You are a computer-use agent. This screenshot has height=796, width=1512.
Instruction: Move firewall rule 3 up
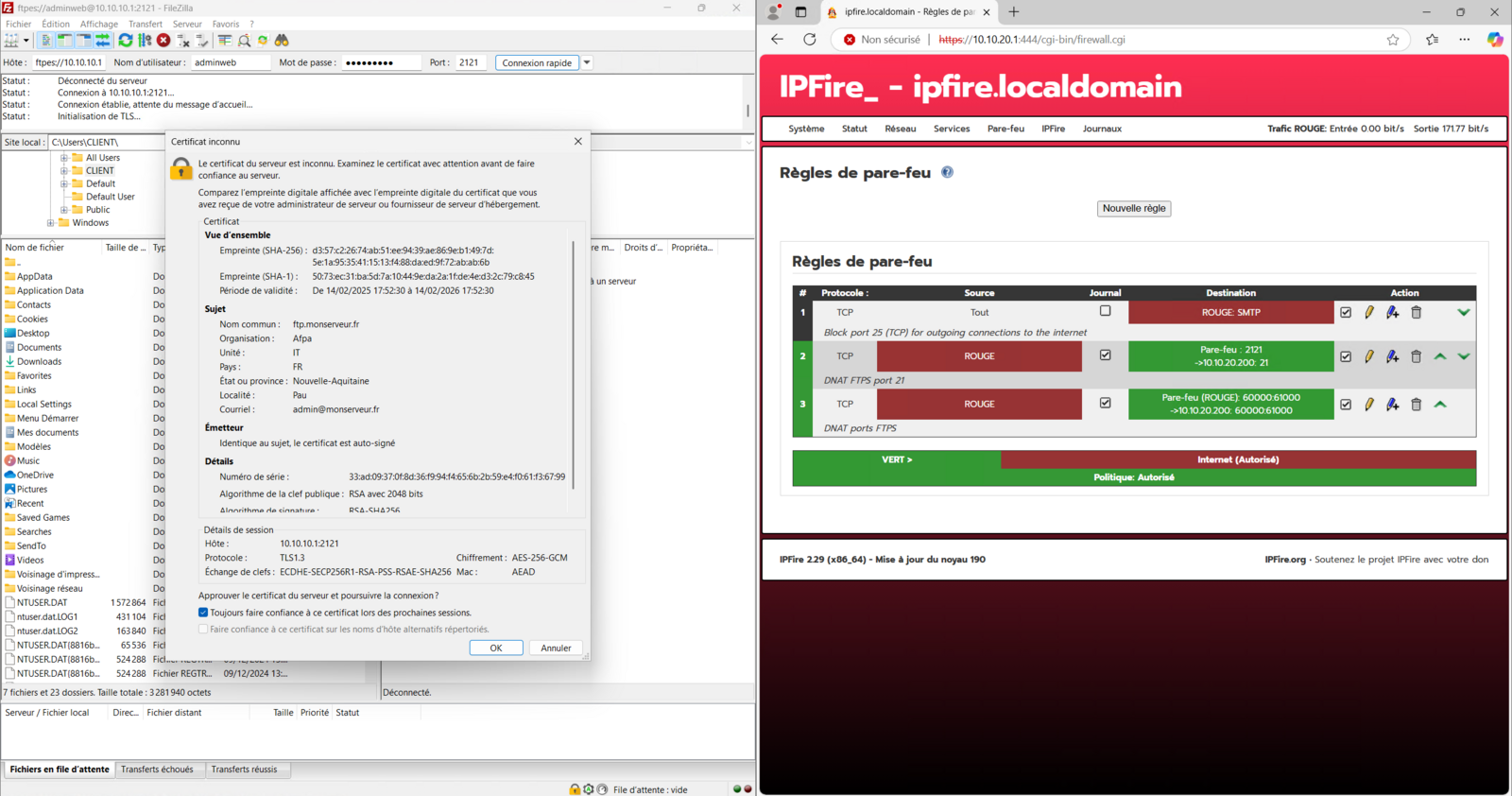(1440, 405)
